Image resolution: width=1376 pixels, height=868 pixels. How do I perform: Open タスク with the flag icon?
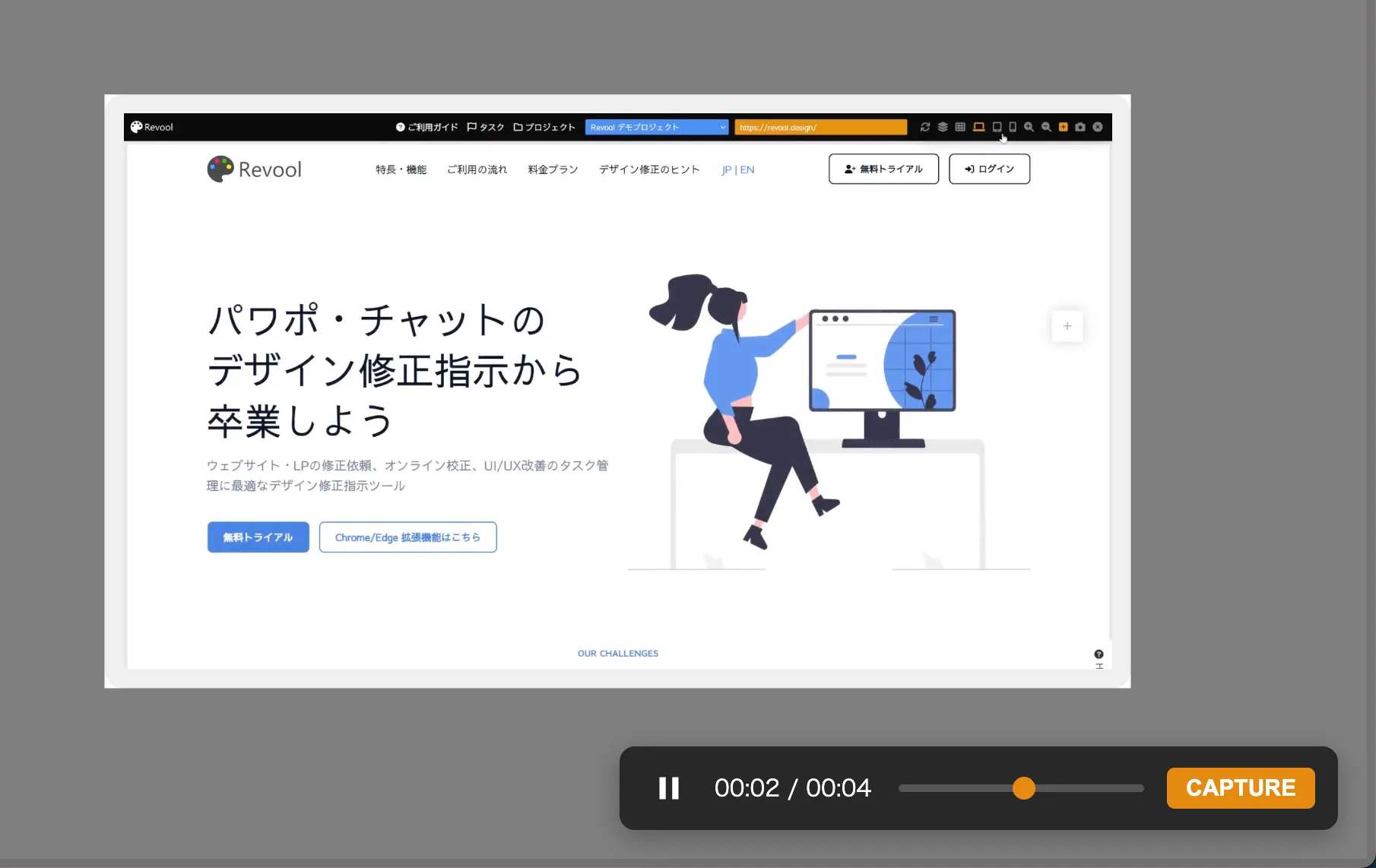tap(486, 127)
